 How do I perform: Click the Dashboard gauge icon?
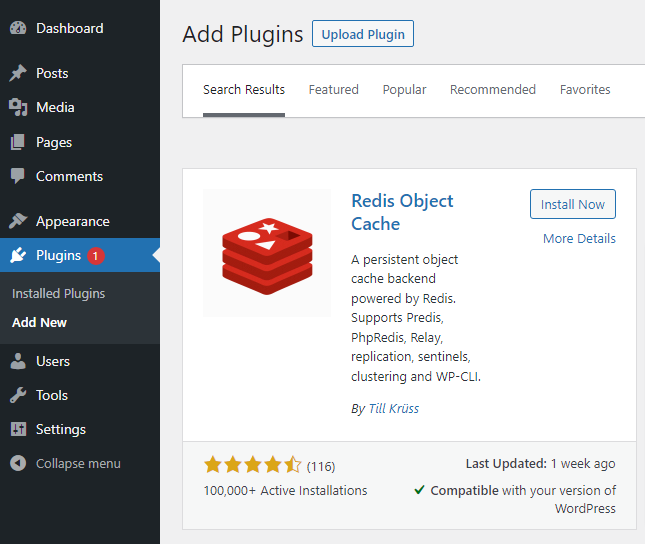point(18,28)
